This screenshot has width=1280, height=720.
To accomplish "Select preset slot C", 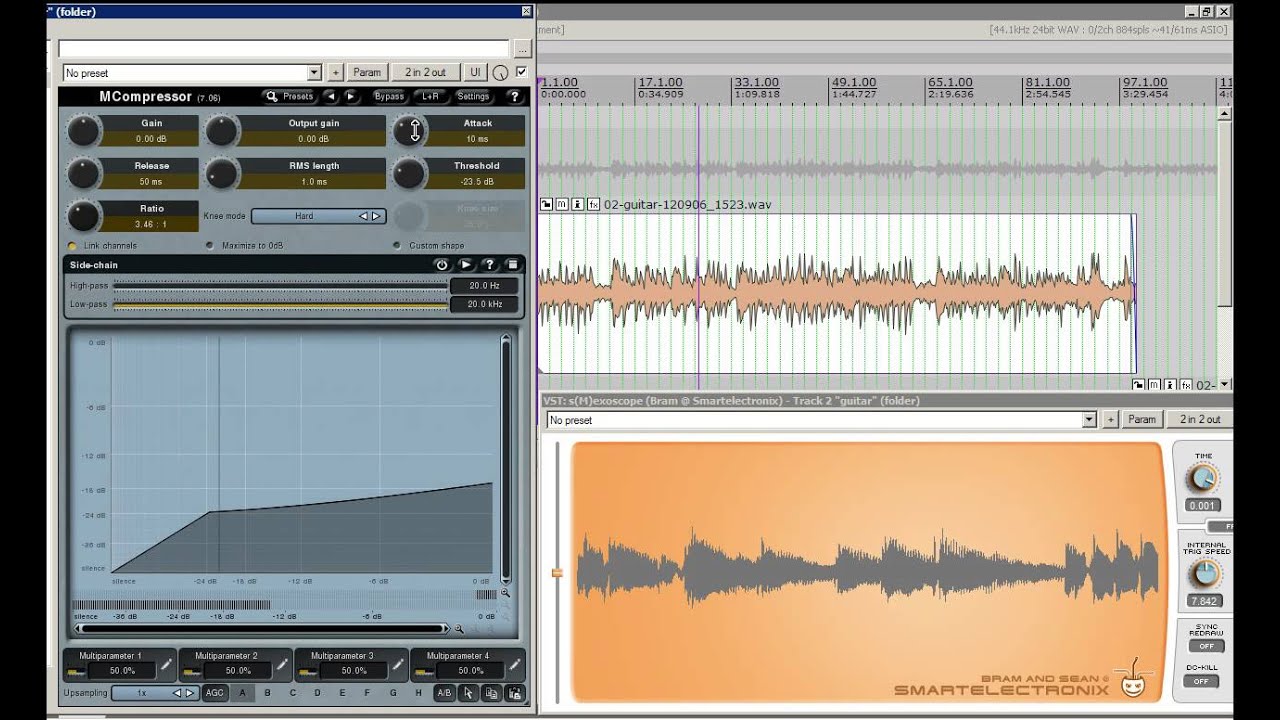I will point(293,692).
